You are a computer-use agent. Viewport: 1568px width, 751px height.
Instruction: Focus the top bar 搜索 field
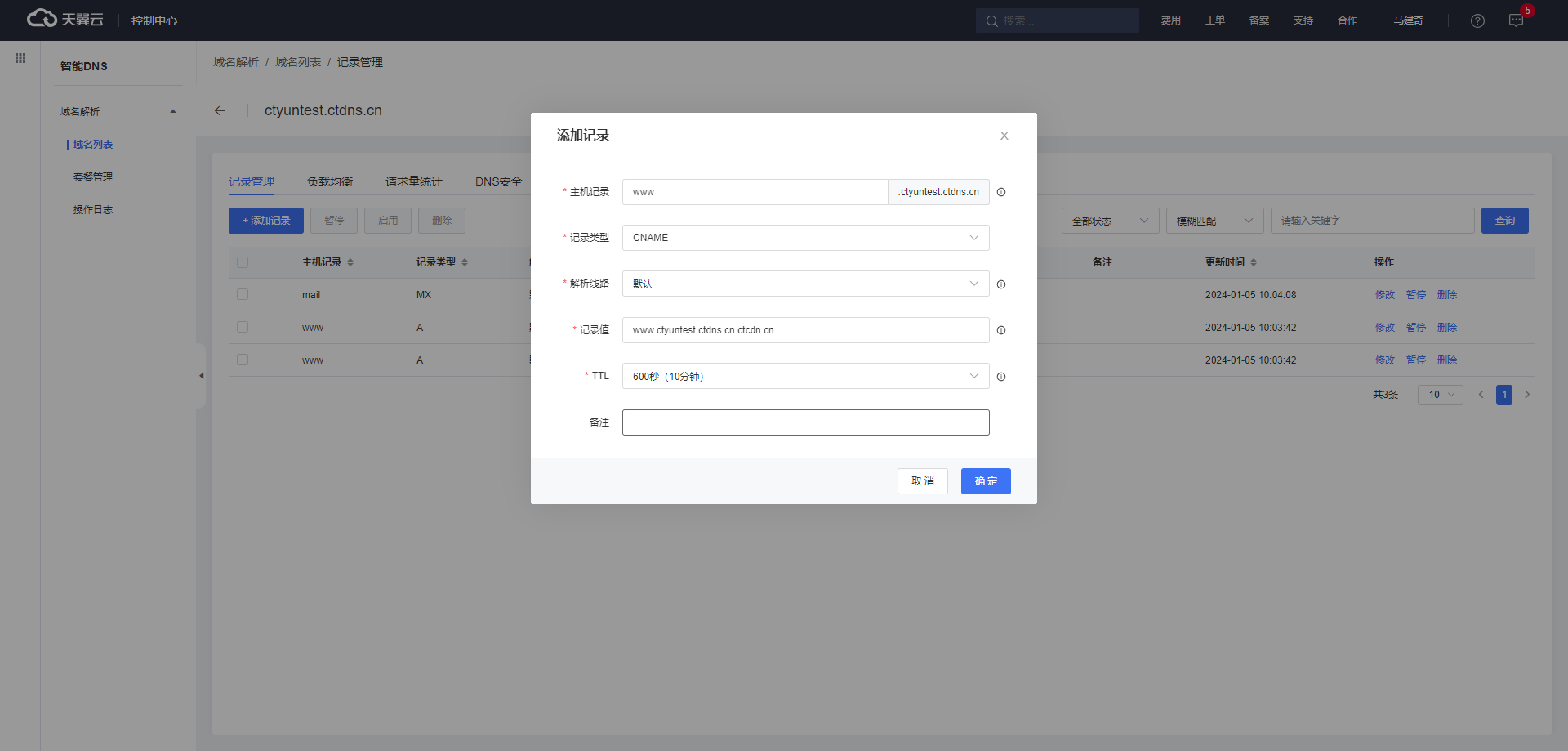point(1058,20)
